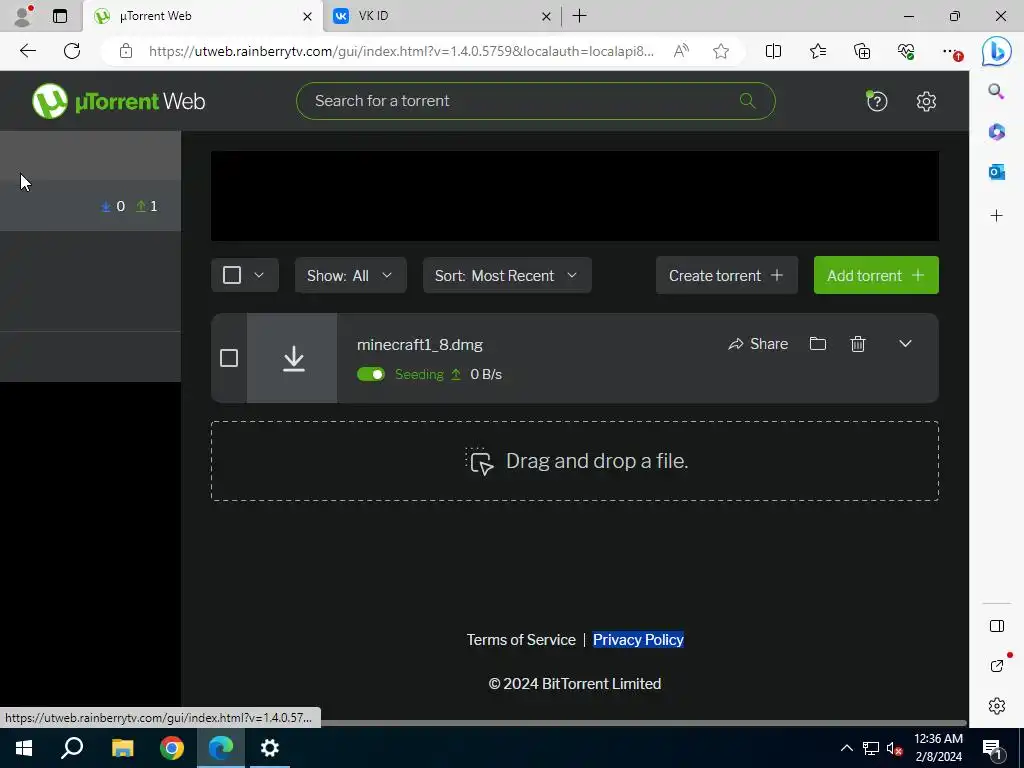Open the bulk selection dropdown arrow
Viewport: 1024px width, 768px height.
tap(259, 275)
